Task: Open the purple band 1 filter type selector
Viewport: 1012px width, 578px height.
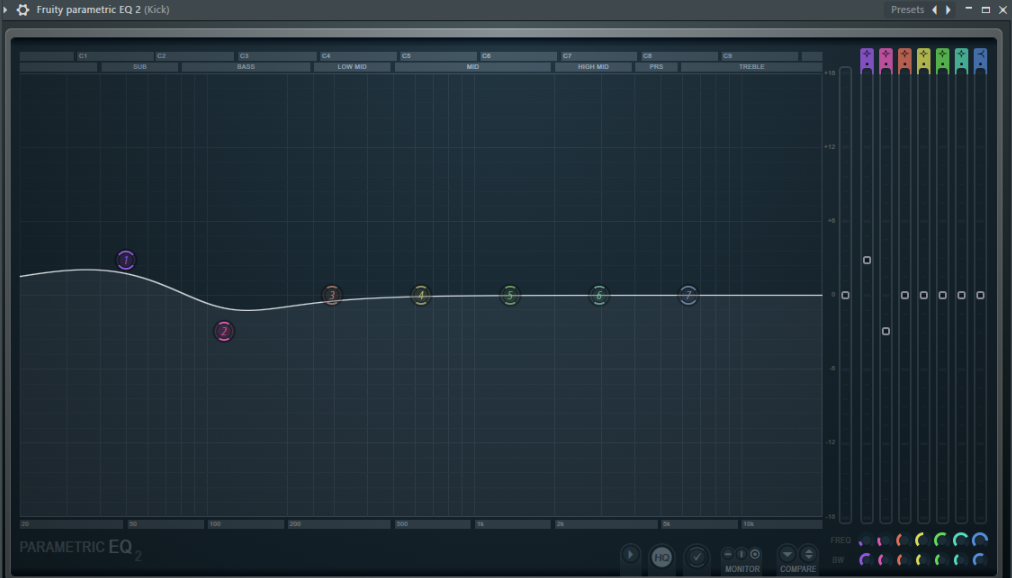Action: point(867,59)
